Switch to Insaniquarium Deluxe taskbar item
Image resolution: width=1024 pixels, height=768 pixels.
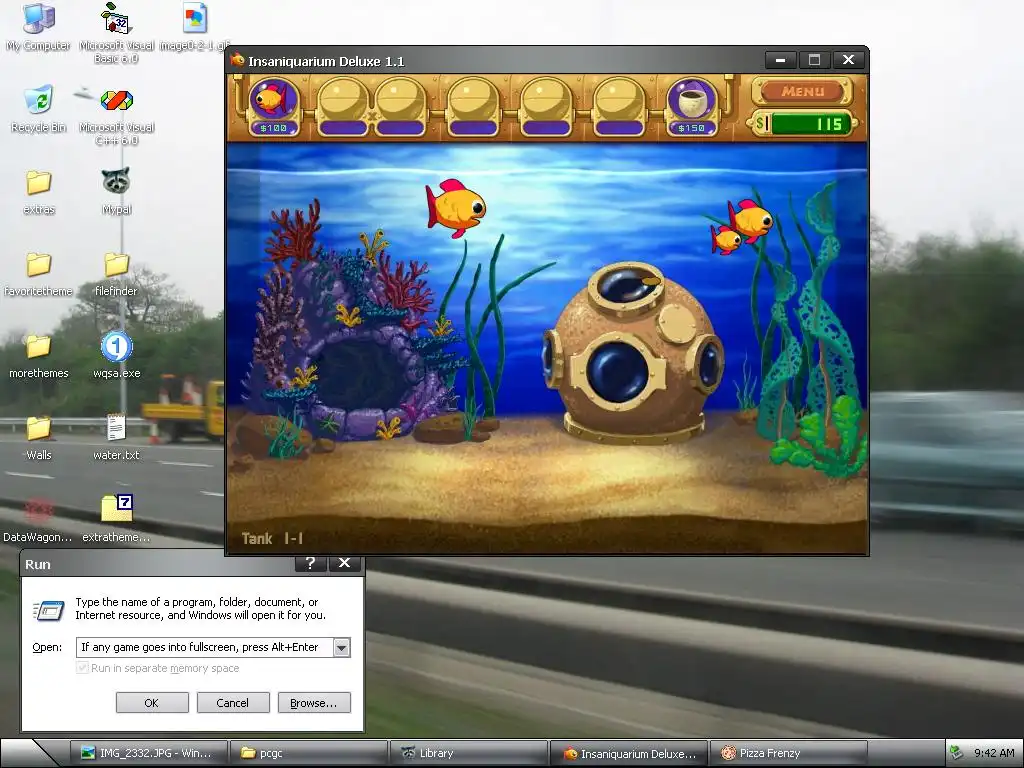(629, 753)
